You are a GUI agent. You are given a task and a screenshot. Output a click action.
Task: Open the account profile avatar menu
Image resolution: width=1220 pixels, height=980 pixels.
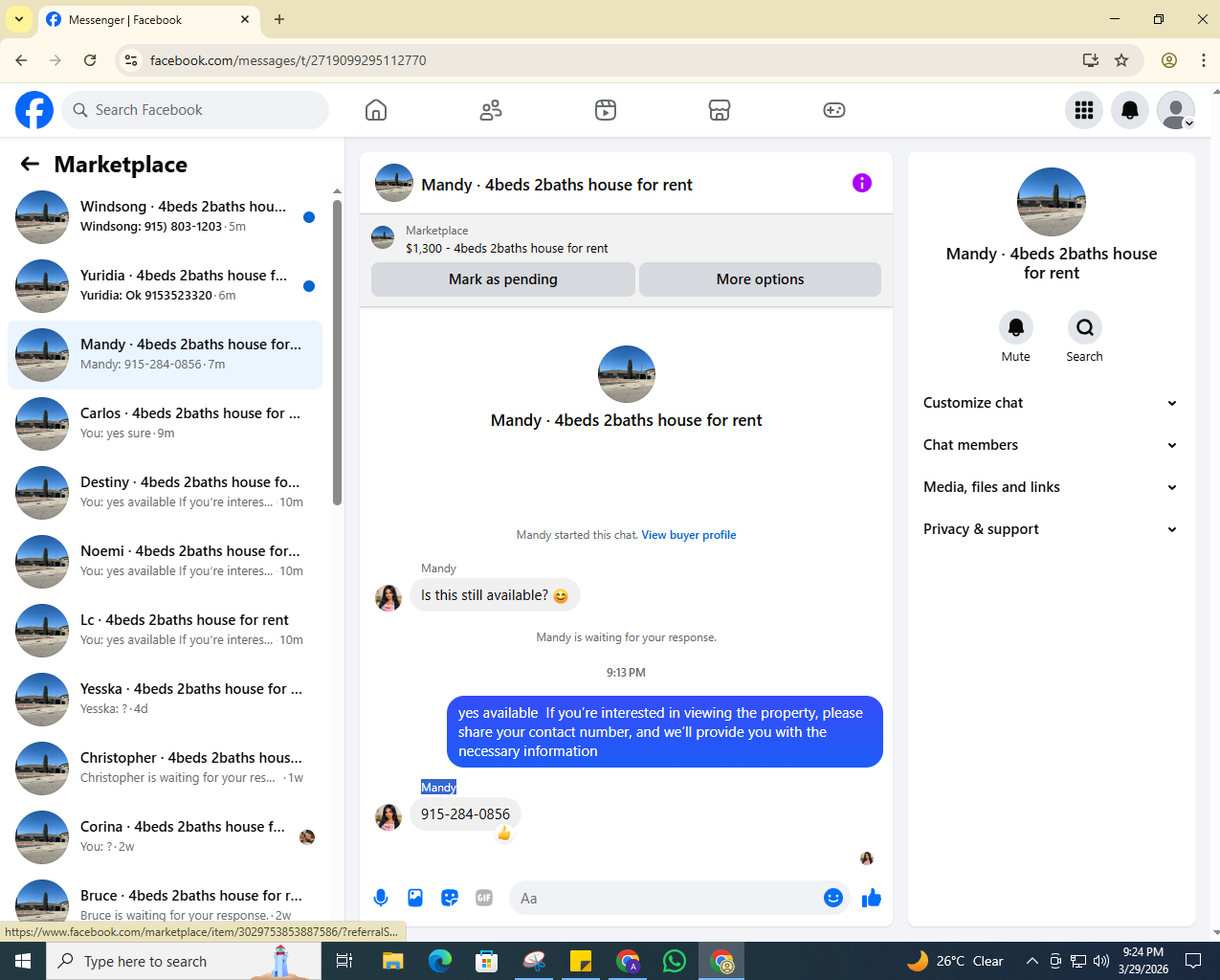click(x=1176, y=110)
